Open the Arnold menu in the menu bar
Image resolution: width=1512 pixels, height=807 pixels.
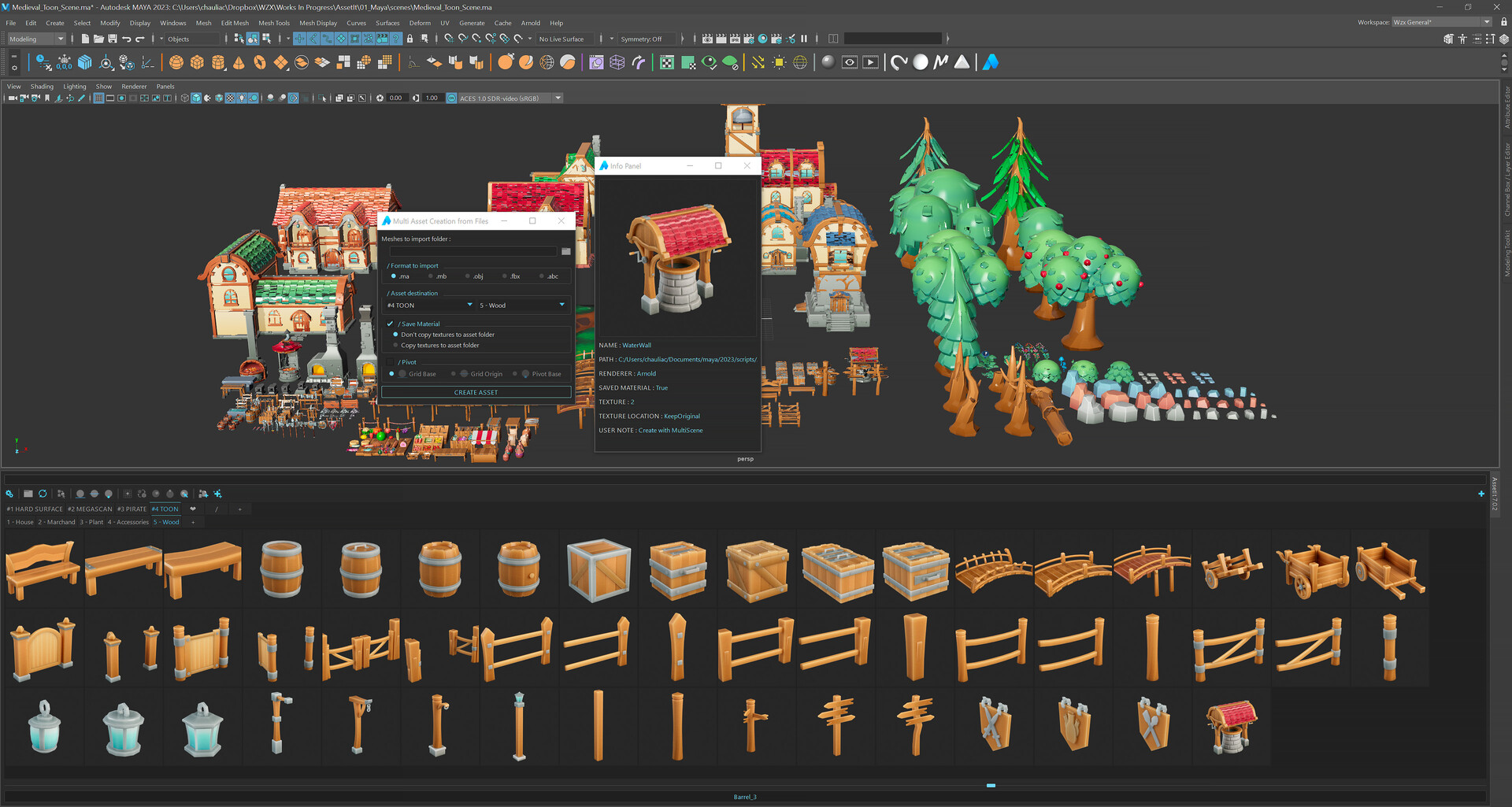531,23
